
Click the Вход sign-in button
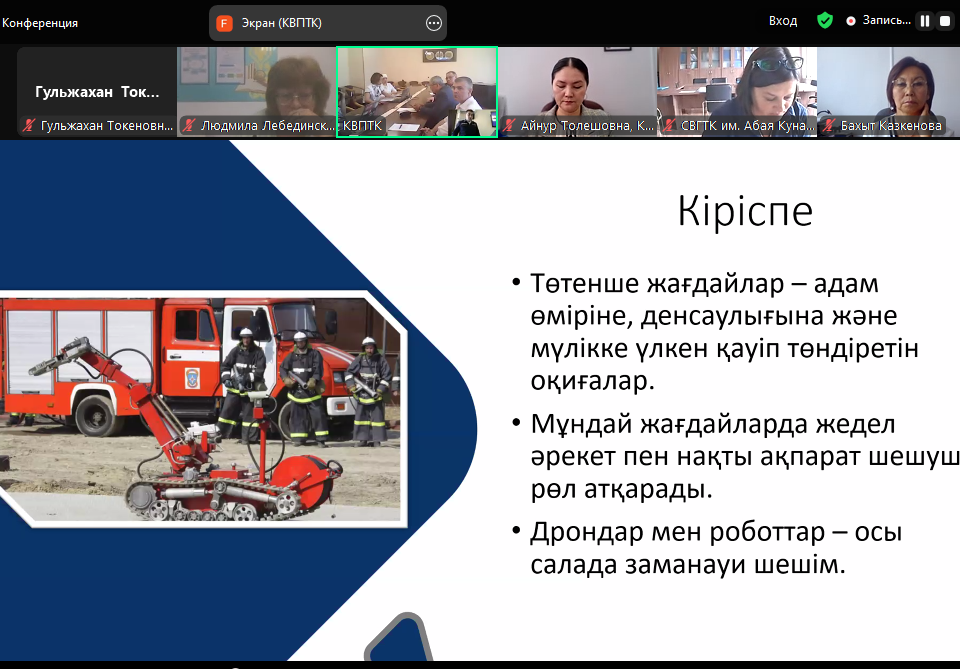[783, 21]
